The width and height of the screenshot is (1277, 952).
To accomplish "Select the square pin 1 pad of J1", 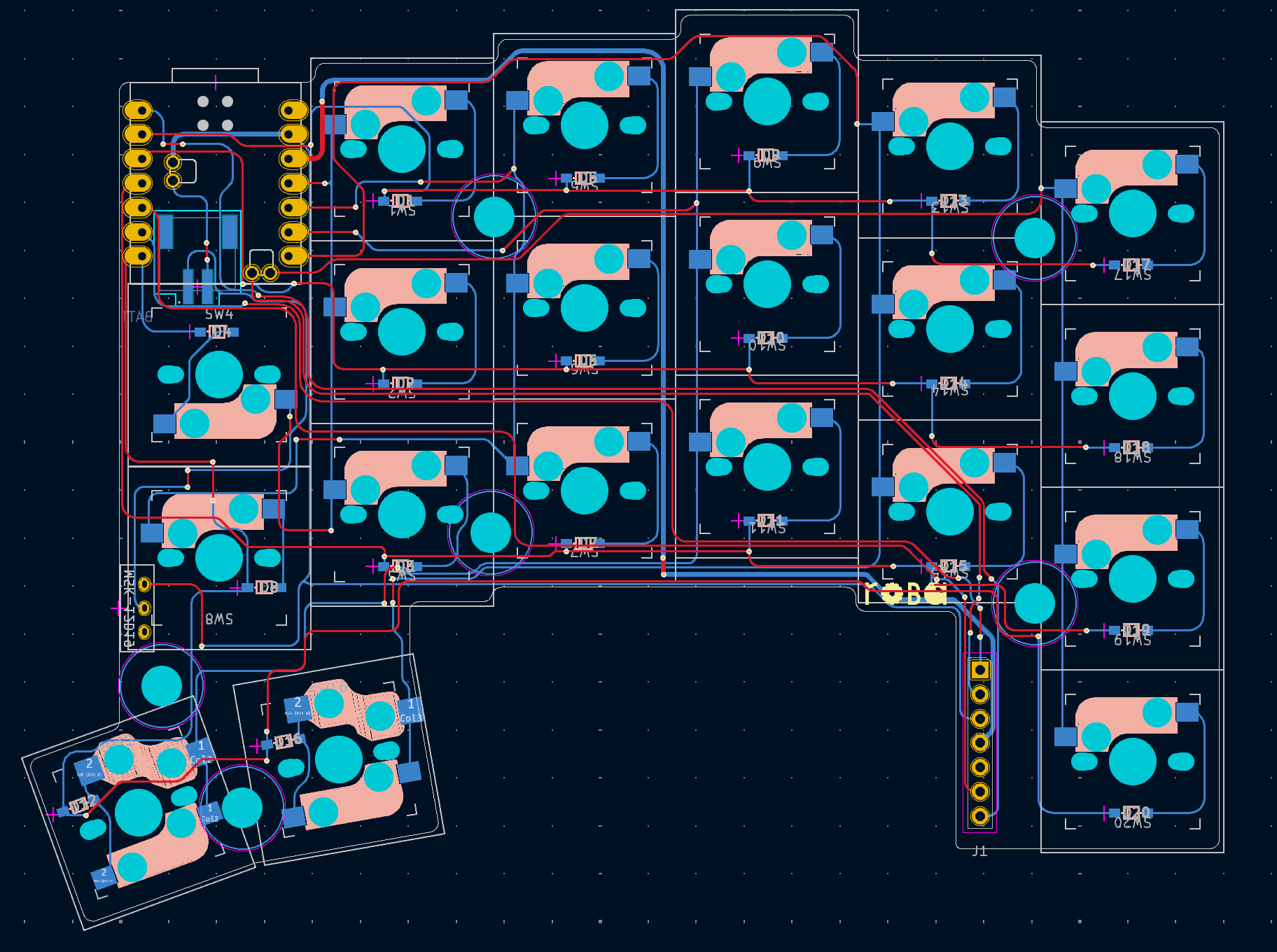I will click(979, 670).
